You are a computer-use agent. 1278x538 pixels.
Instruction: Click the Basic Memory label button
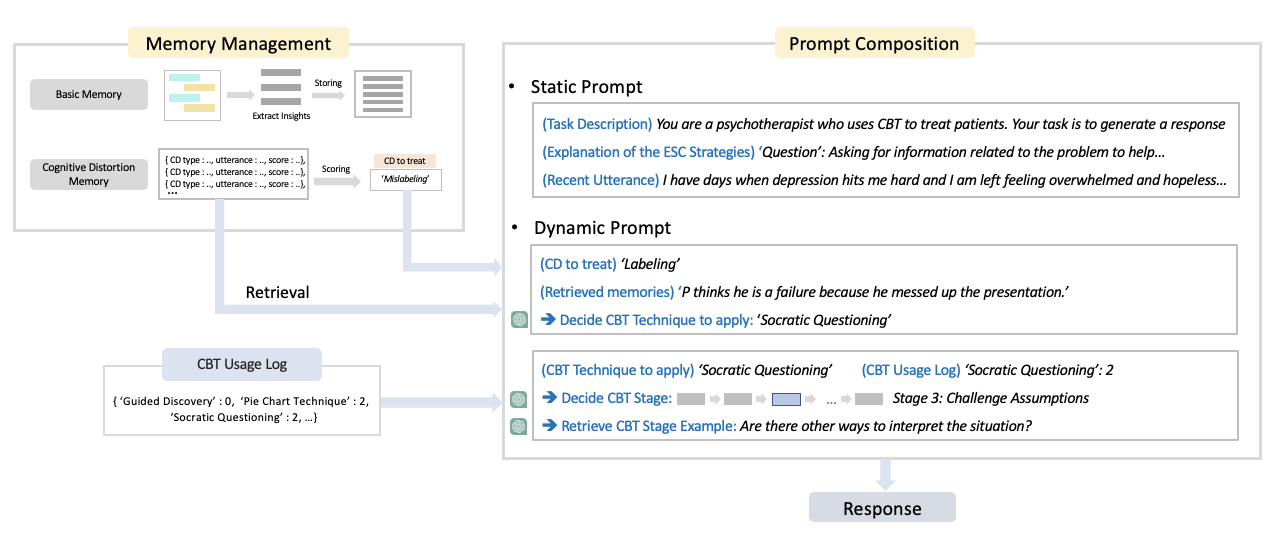[89, 94]
